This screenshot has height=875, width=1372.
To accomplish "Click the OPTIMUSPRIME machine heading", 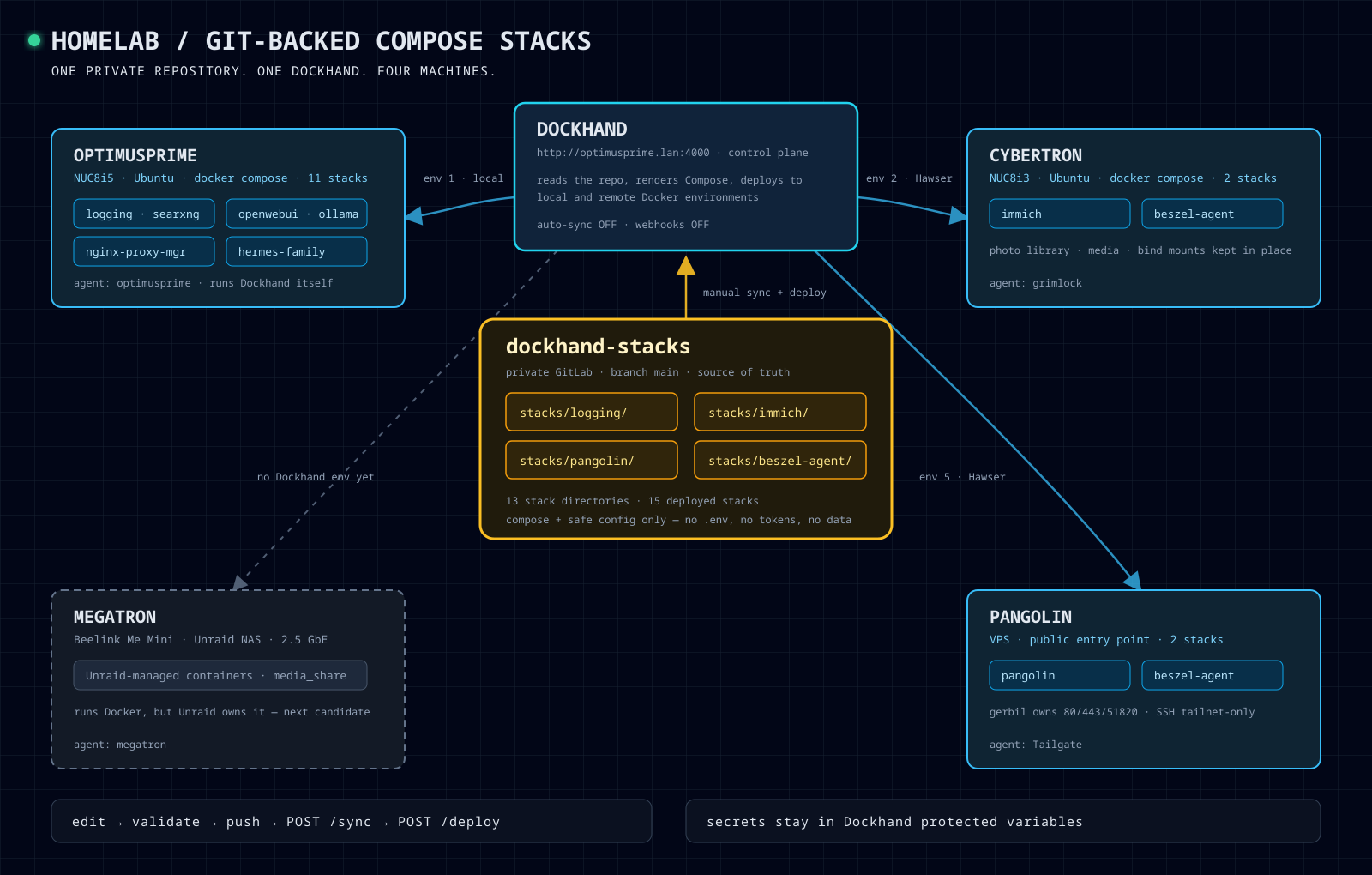I will [135, 155].
